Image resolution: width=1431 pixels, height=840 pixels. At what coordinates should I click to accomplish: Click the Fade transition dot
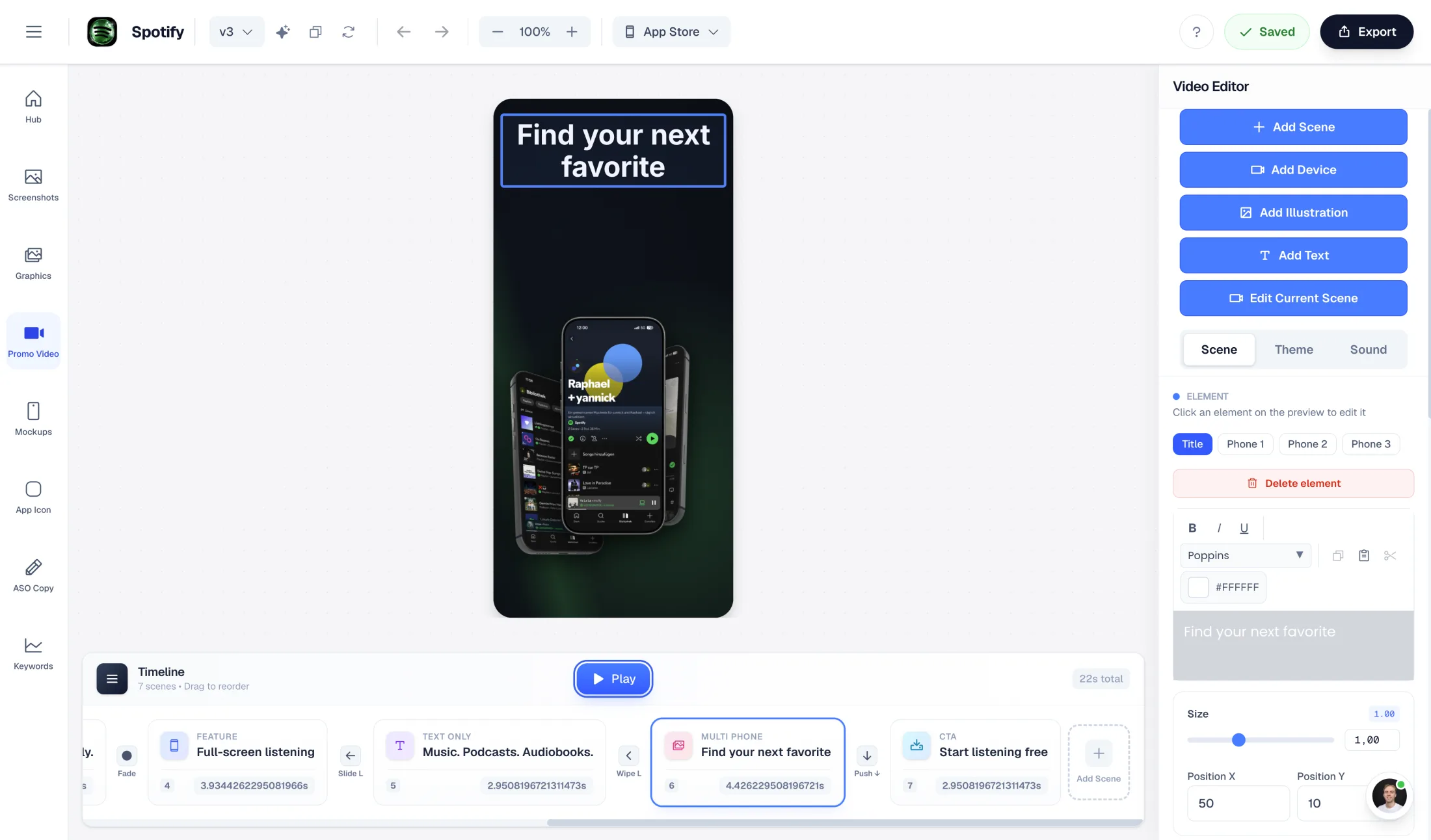[127, 755]
